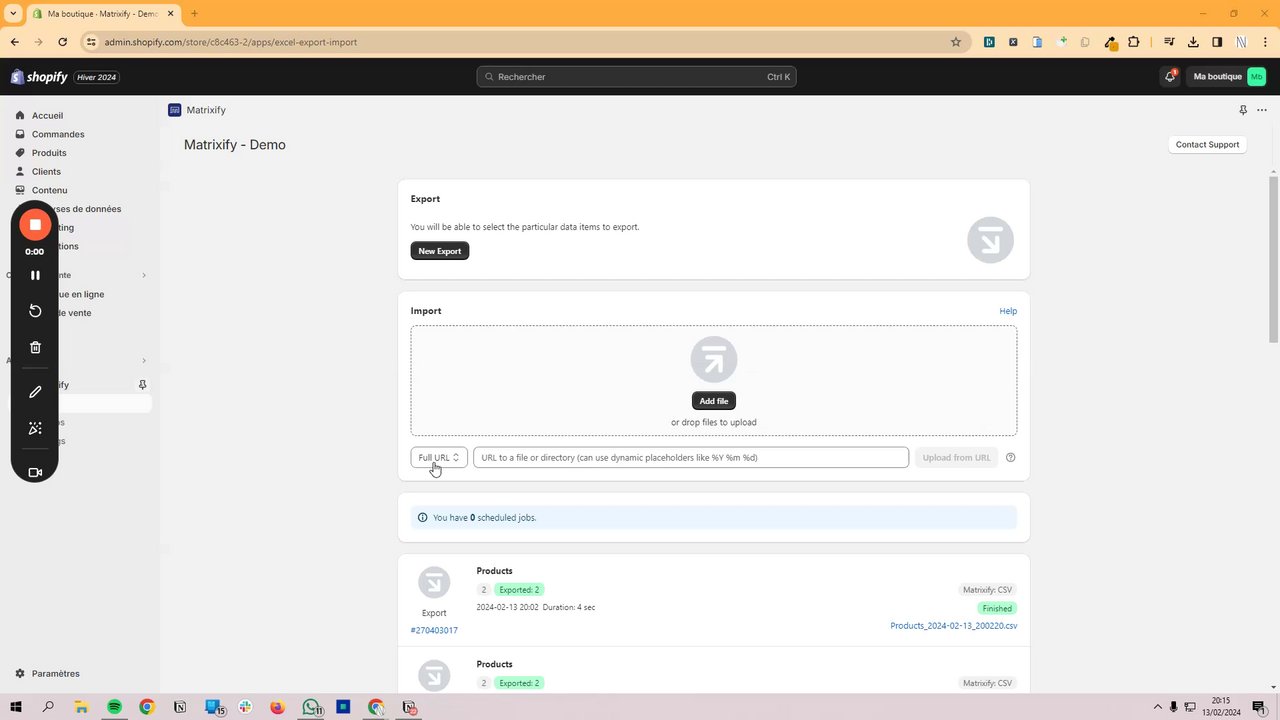Click the large export arrow icon
Image resolution: width=1280 pixels, height=720 pixels.
click(x=990, y=240)
